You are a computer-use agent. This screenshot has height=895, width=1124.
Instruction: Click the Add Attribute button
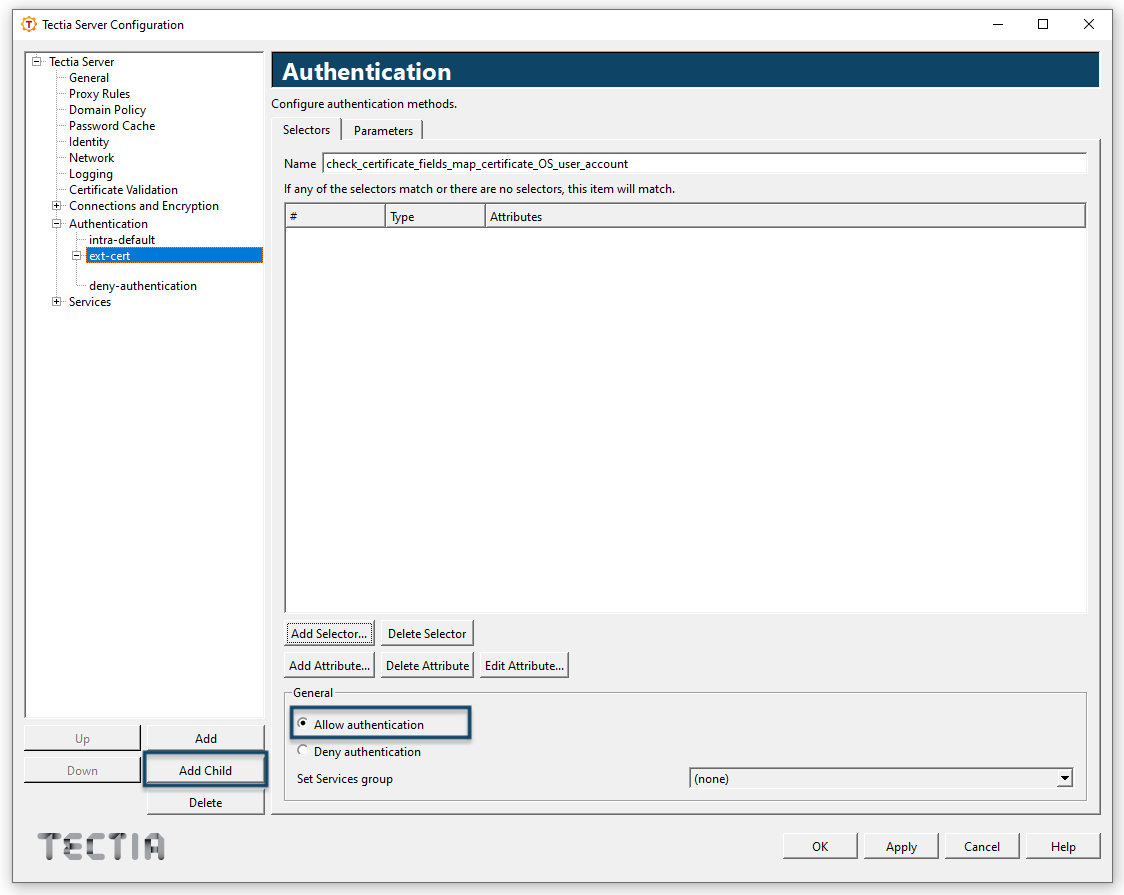[329, 666]
